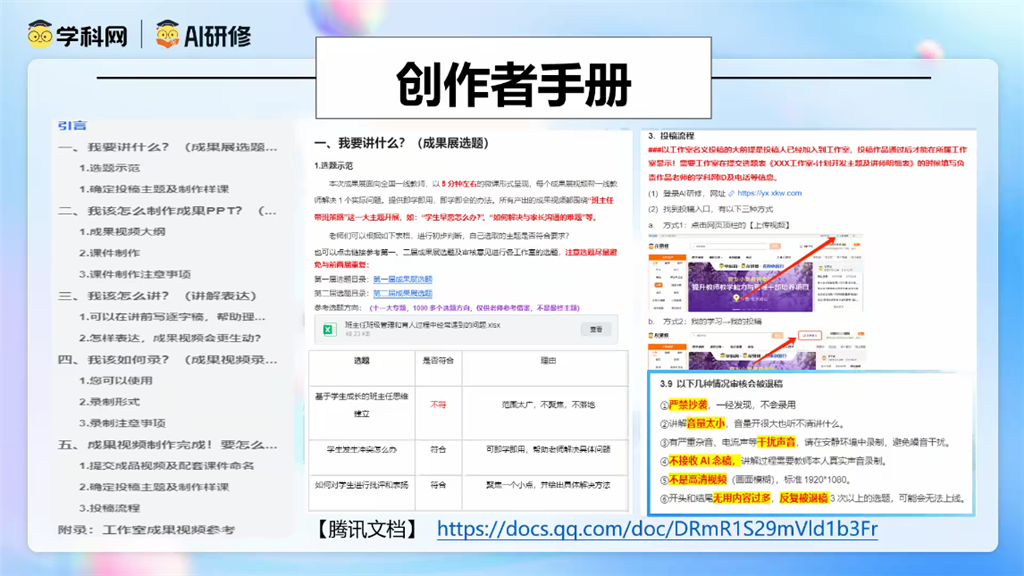Click the highlighted text 音量太小

(705, 423)
